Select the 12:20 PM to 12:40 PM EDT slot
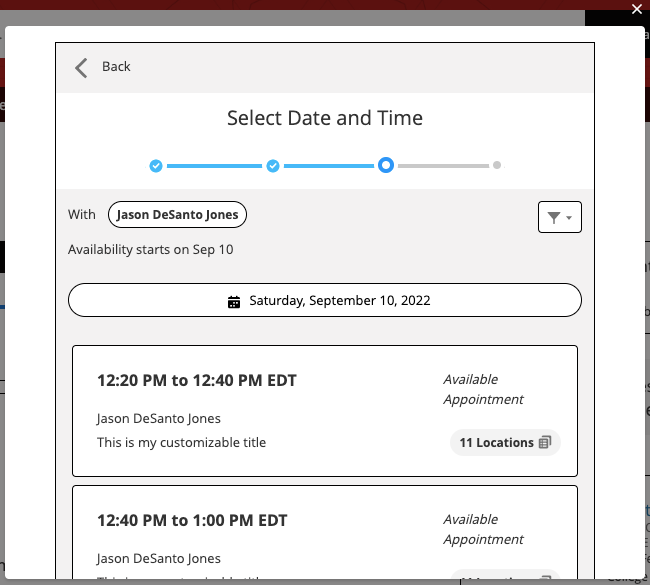This screenshot has width=650, height=585. point(325,411)
